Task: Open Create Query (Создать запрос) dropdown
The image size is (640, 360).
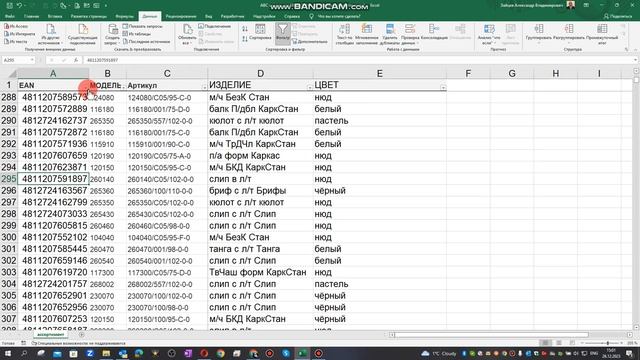Action: pyautogui.click(x=112, y=33)
